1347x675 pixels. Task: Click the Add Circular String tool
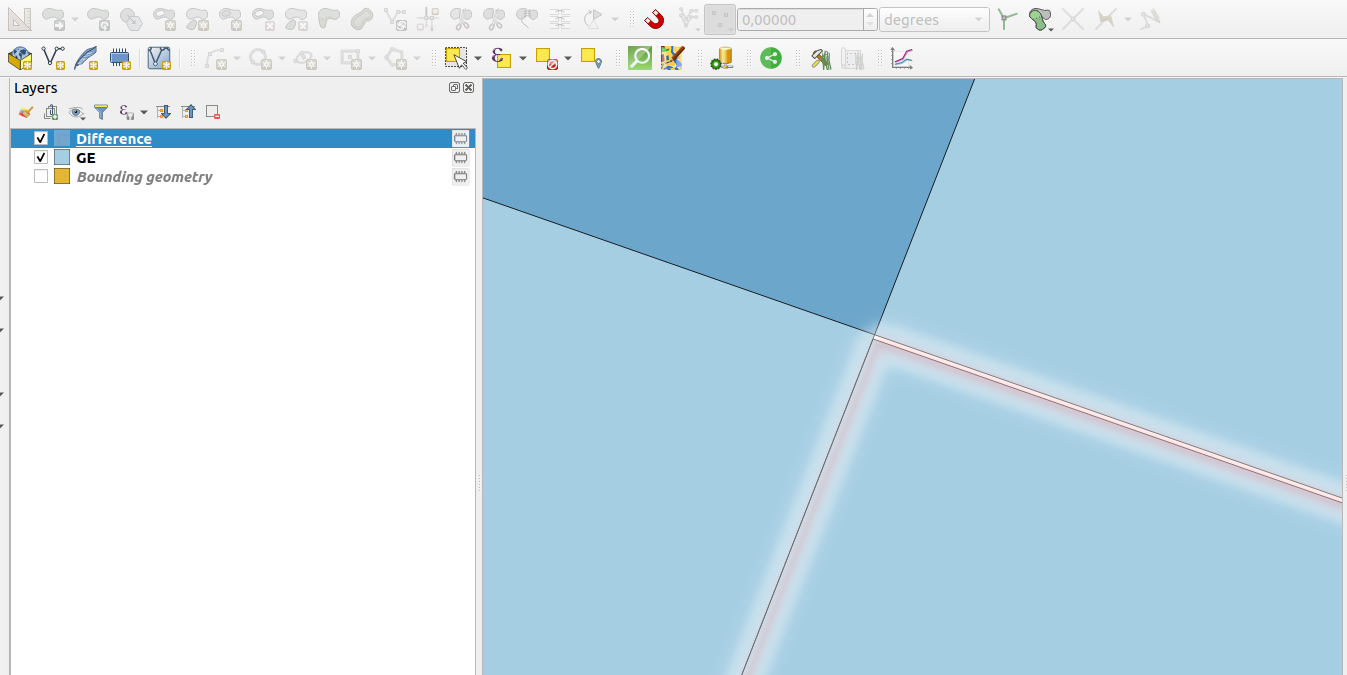click(215, 59)
